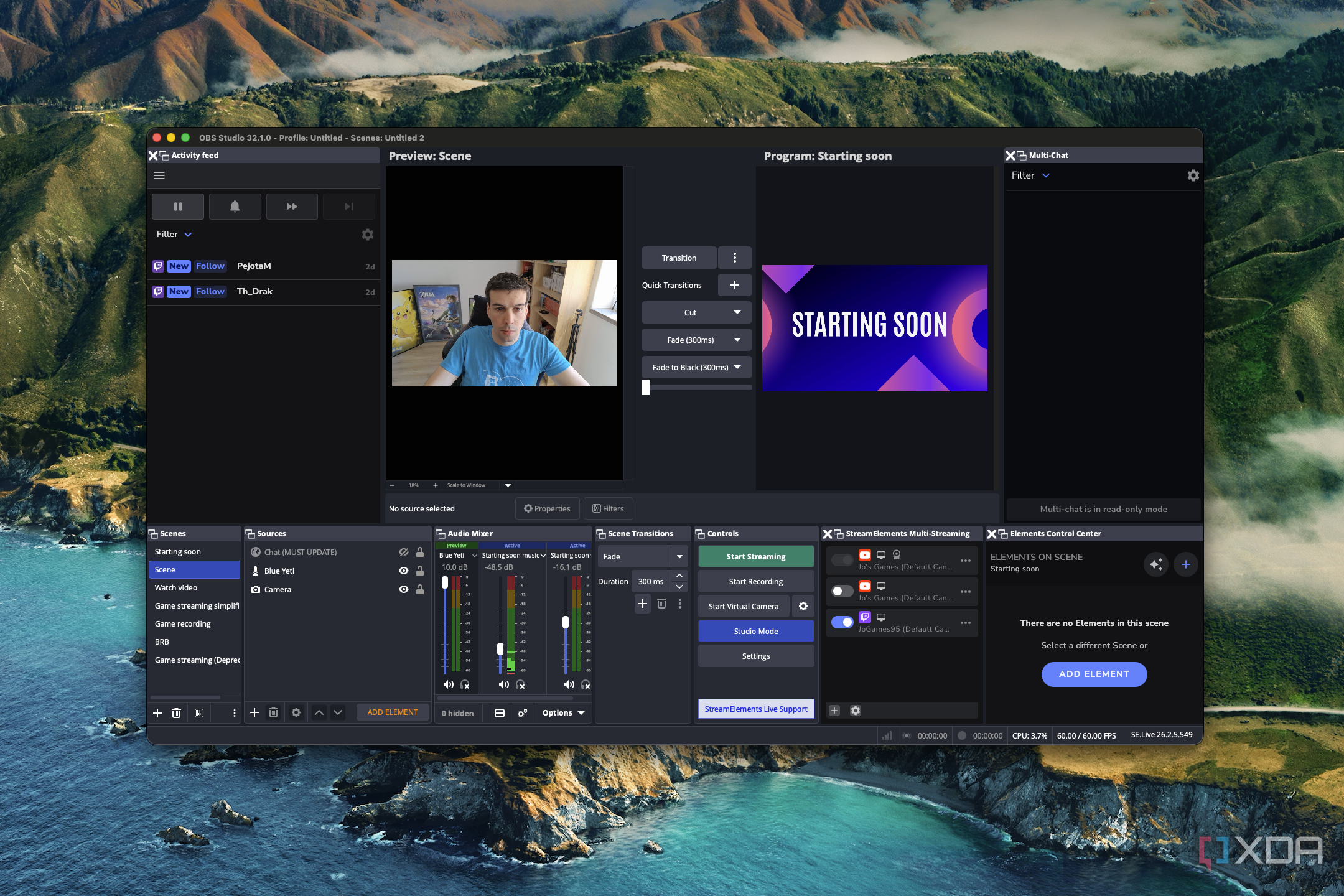
Task: Click the fast-forward skip alerts icon
Action: pyautogui.click(x=292, y=207)
